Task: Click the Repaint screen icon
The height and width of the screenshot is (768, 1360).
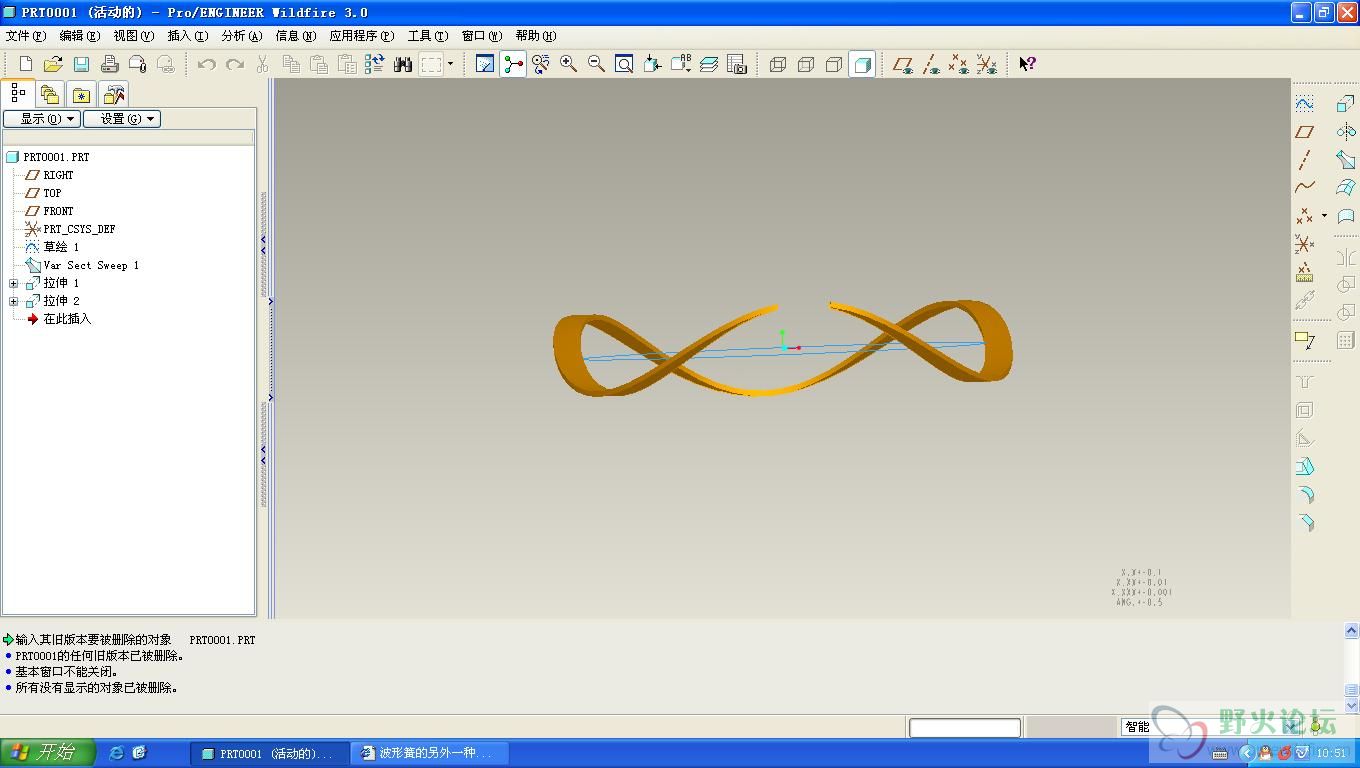Action: coord(485,64)
